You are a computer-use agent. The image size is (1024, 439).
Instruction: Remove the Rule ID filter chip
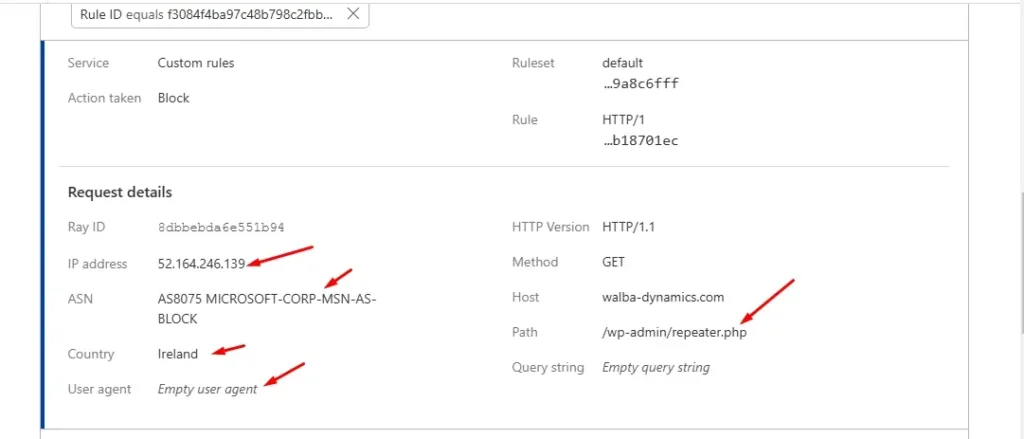click(x=352, y=14)
